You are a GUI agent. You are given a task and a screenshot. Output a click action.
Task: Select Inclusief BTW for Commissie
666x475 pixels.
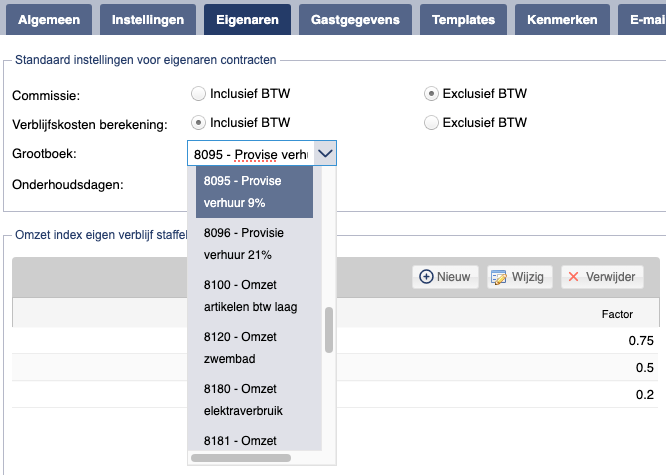click(x=198, y=93)
